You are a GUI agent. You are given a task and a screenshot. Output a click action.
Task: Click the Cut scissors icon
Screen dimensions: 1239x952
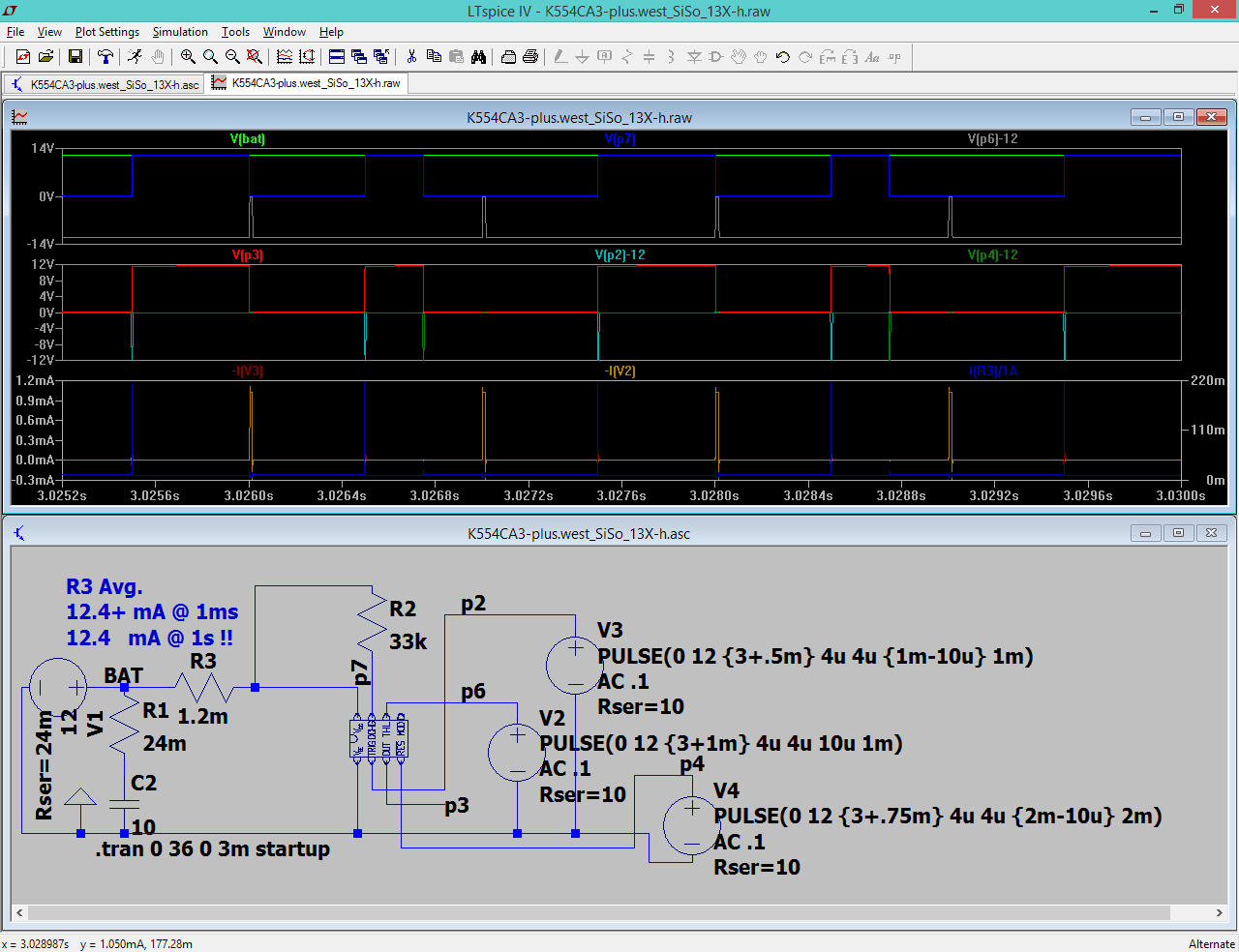click(411, 57)
